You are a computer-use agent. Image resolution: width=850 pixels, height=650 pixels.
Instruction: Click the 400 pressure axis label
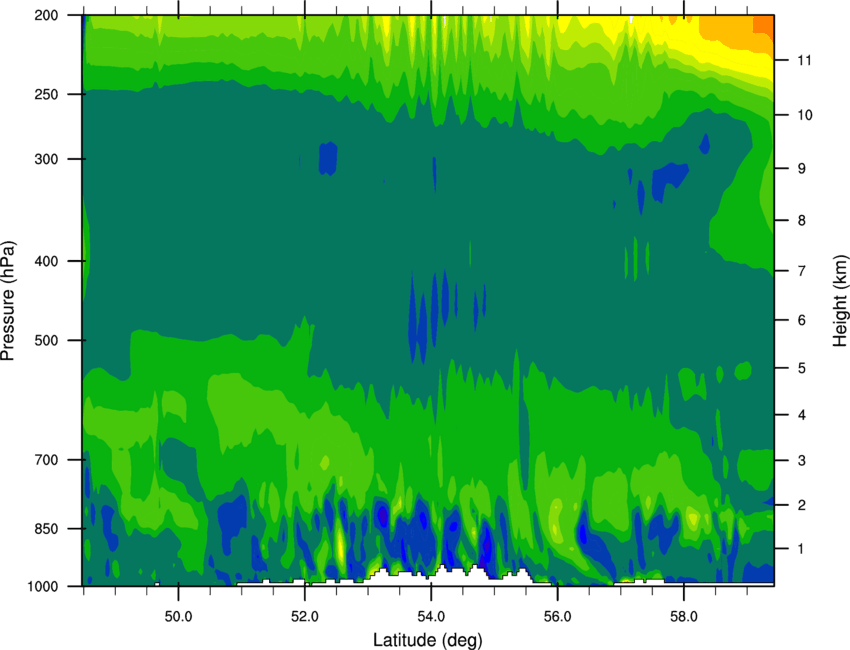point(46,261)
